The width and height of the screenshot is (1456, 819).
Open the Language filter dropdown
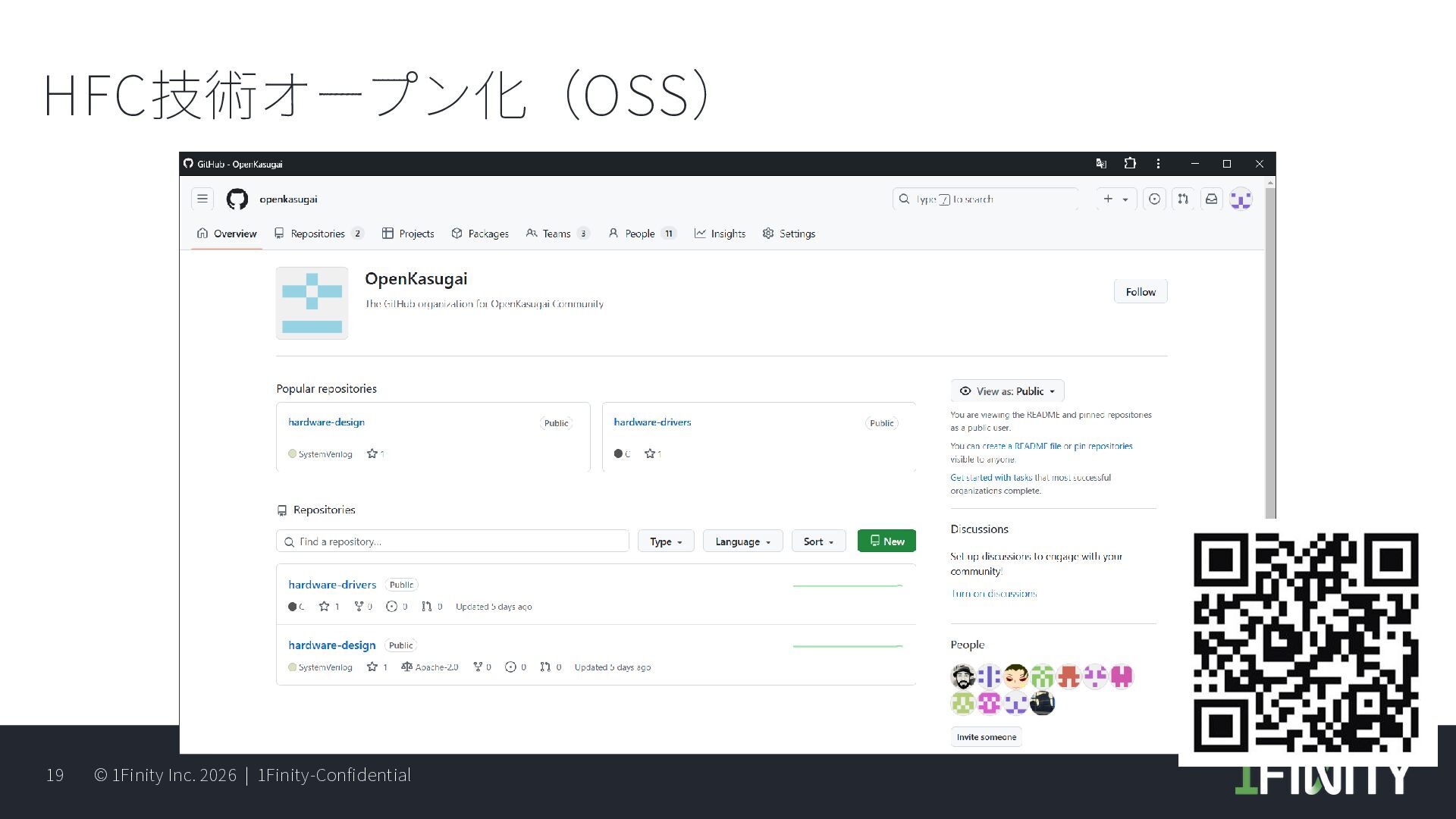point(742,541)
